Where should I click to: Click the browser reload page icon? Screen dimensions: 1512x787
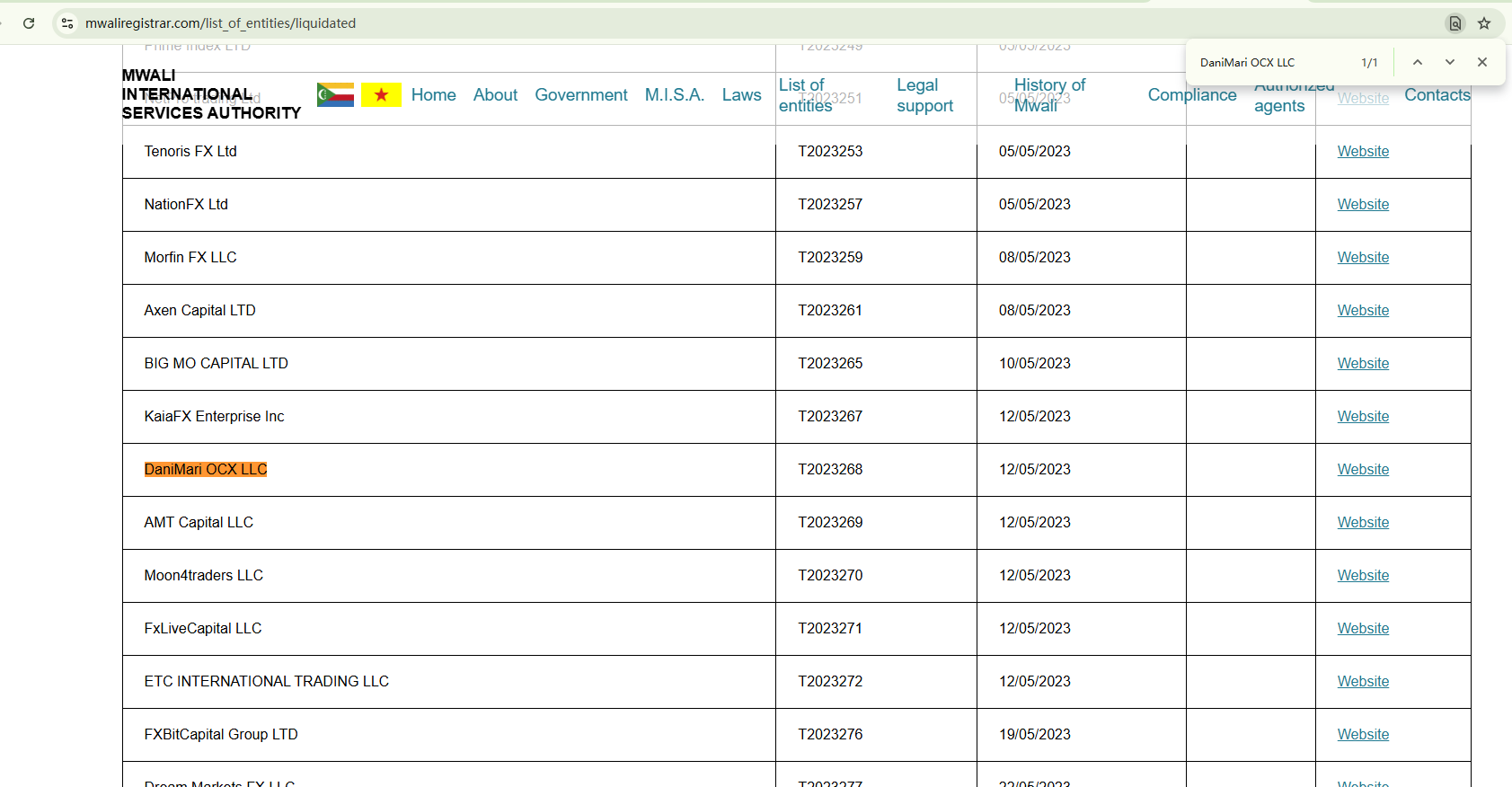tap(29, 23)
